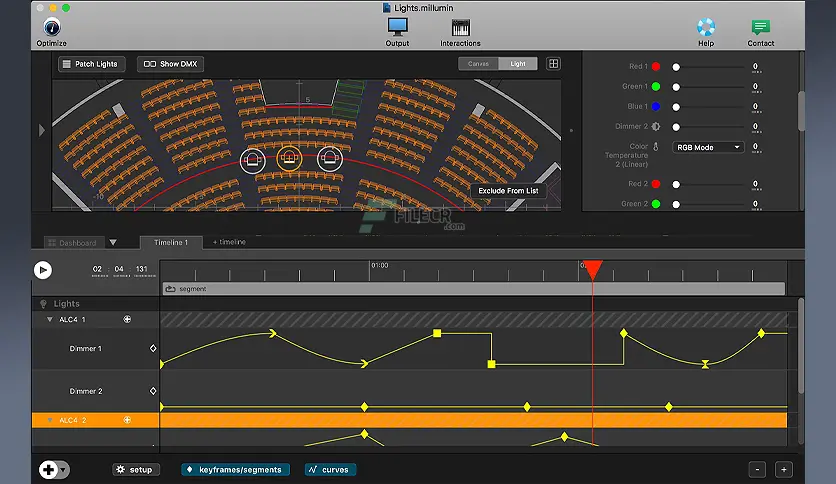Switch the view toggle to Light
Viewport: 836px width, 484px height.
coord(518,64)
